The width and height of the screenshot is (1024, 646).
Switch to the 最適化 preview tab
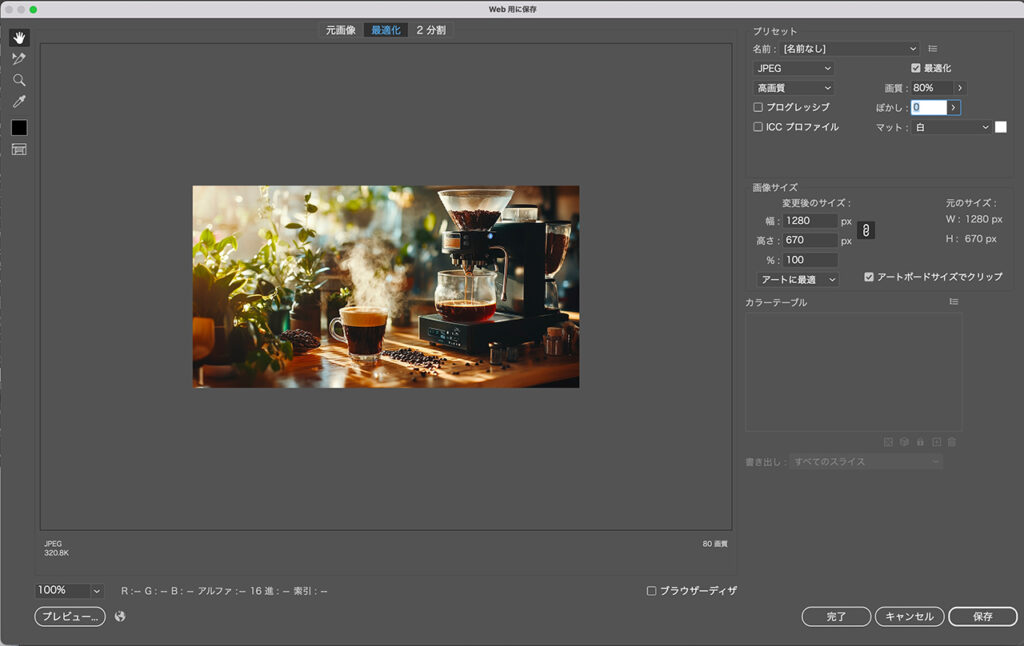click(386, 30)
